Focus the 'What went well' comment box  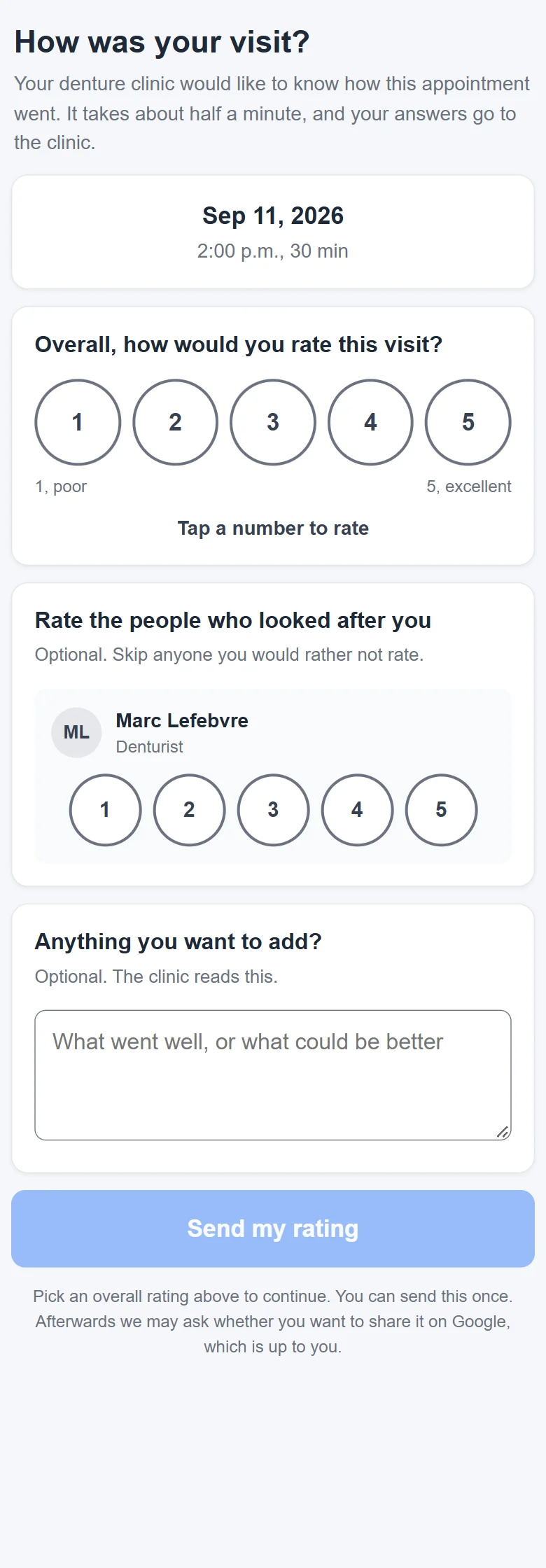point(273,1075)
